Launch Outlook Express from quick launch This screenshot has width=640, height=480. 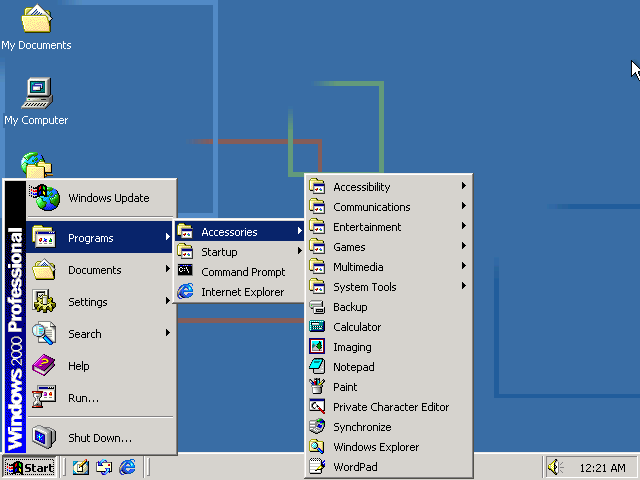[104, 467]
